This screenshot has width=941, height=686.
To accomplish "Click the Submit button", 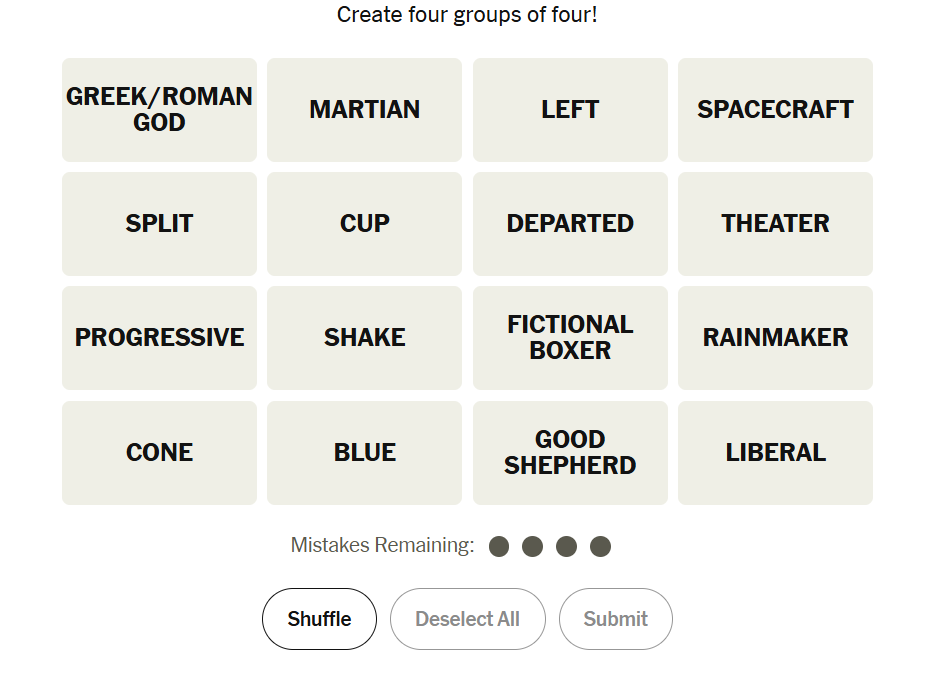I will (x=615, y=619).
